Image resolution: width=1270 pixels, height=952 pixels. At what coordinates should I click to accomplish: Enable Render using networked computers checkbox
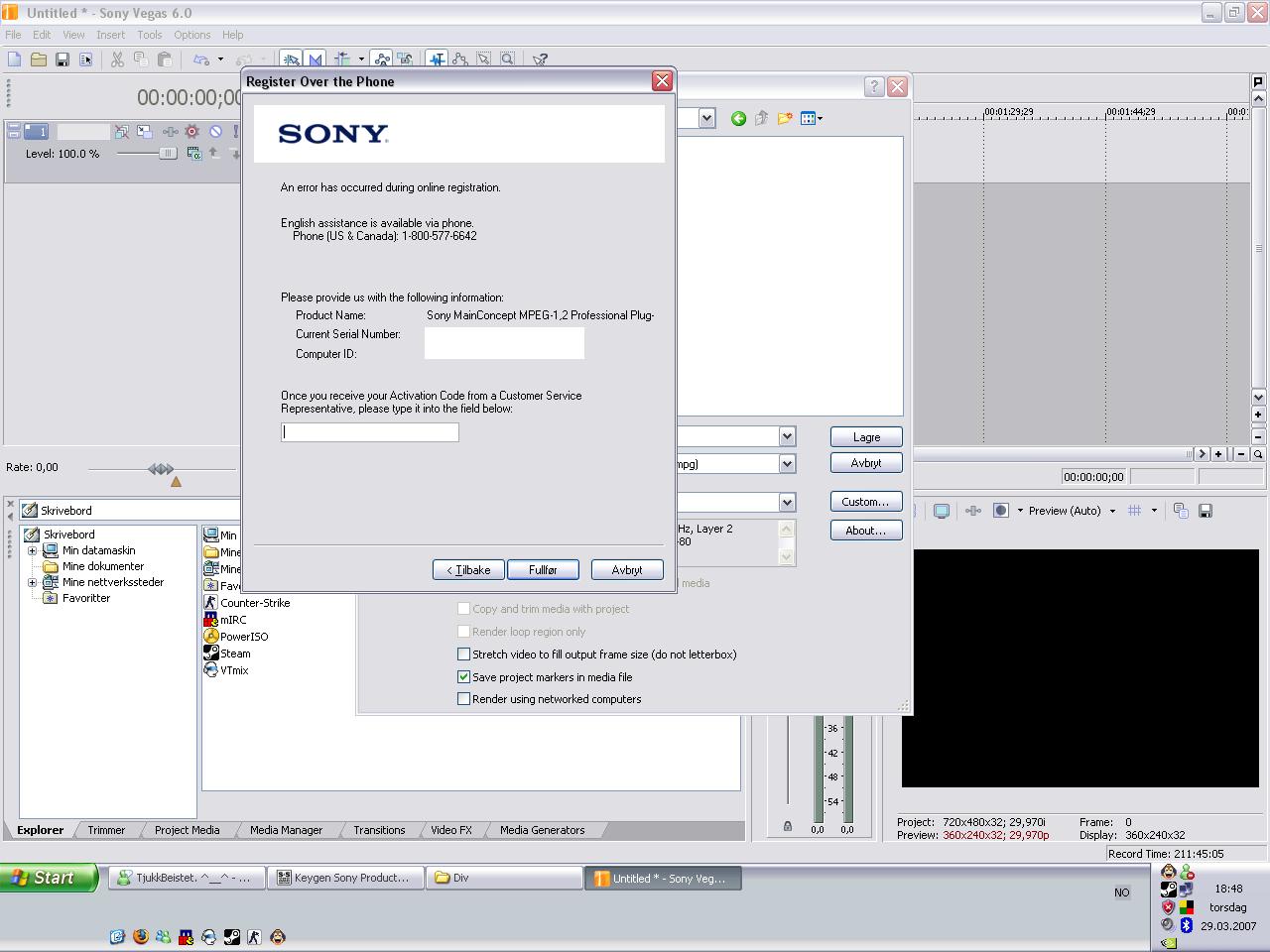coord(463,699)
